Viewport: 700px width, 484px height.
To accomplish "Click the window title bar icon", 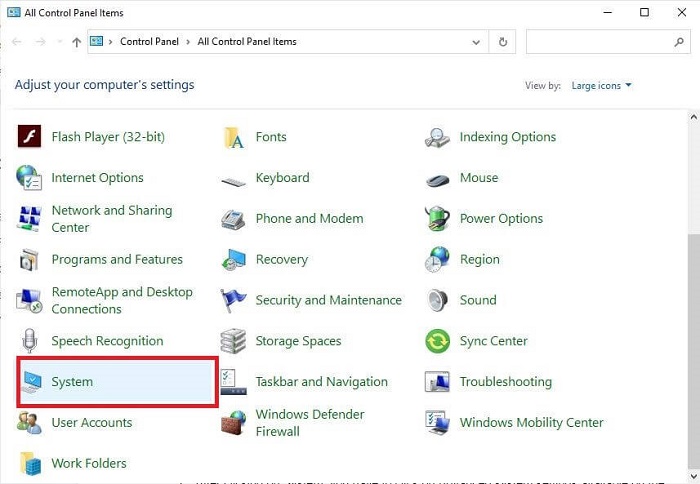I will pyautogui.click(x=13, y=12).
